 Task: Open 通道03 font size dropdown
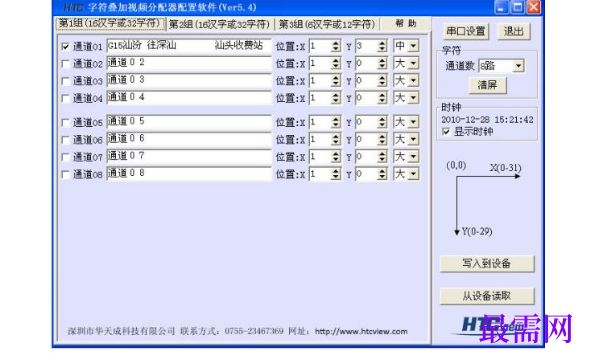pyautogui.click(x=413, y=81)
